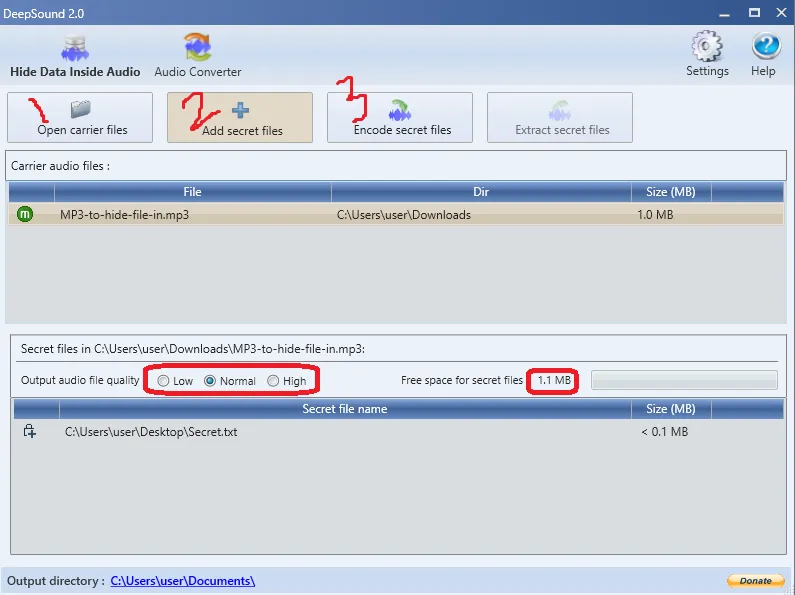The image size is (795, 595).
Task: Select the MP3-to-hide-file-in.mp3 carrier file row
Action: tap(396, 214)
